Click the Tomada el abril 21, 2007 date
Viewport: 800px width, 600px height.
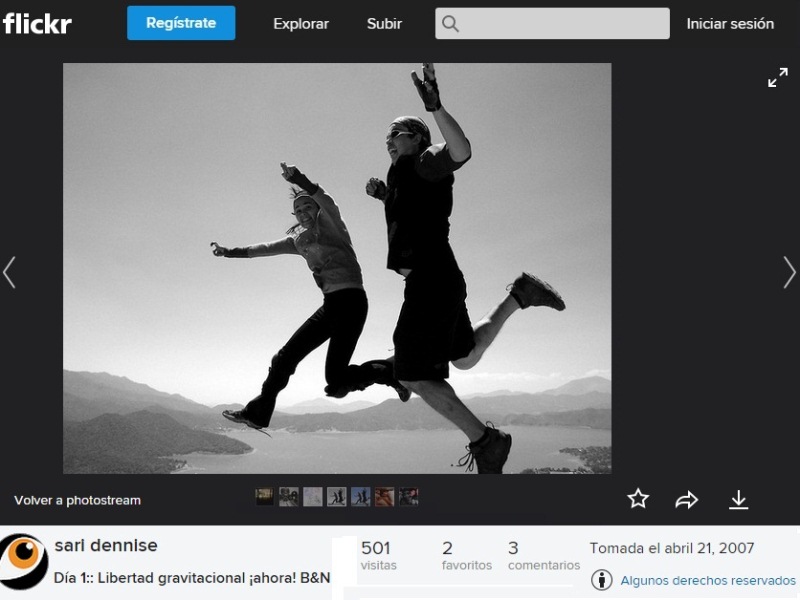coord(672,548)
